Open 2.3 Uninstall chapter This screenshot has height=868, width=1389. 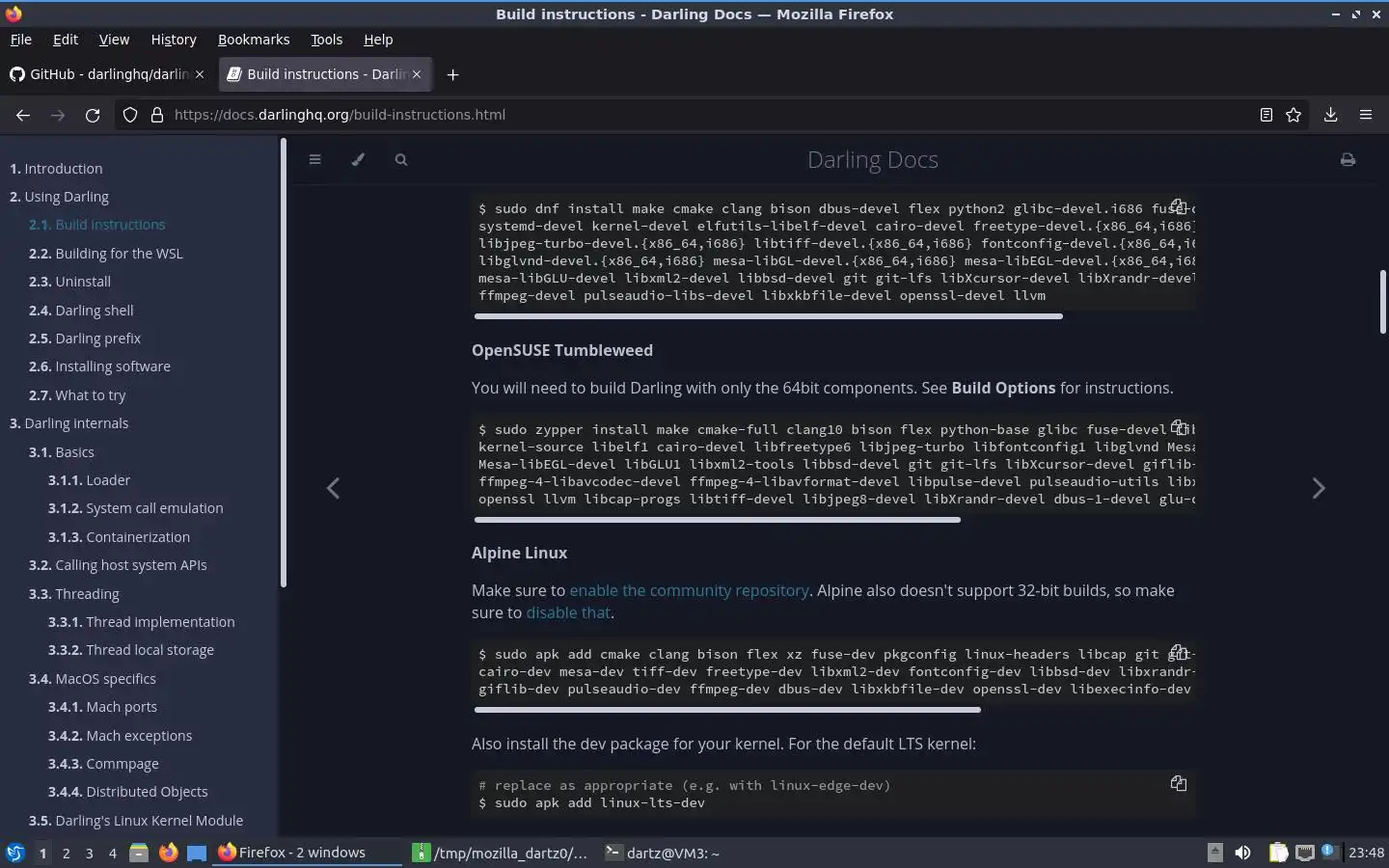click(x=69, y=282)
